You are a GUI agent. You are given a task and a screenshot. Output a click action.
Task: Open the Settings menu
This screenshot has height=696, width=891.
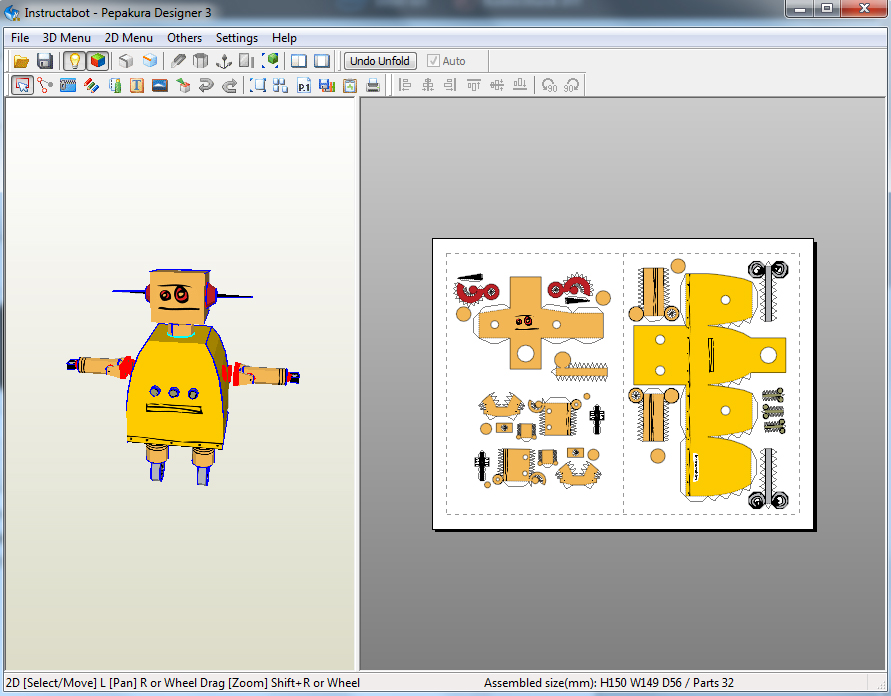(x=236, y=37)
